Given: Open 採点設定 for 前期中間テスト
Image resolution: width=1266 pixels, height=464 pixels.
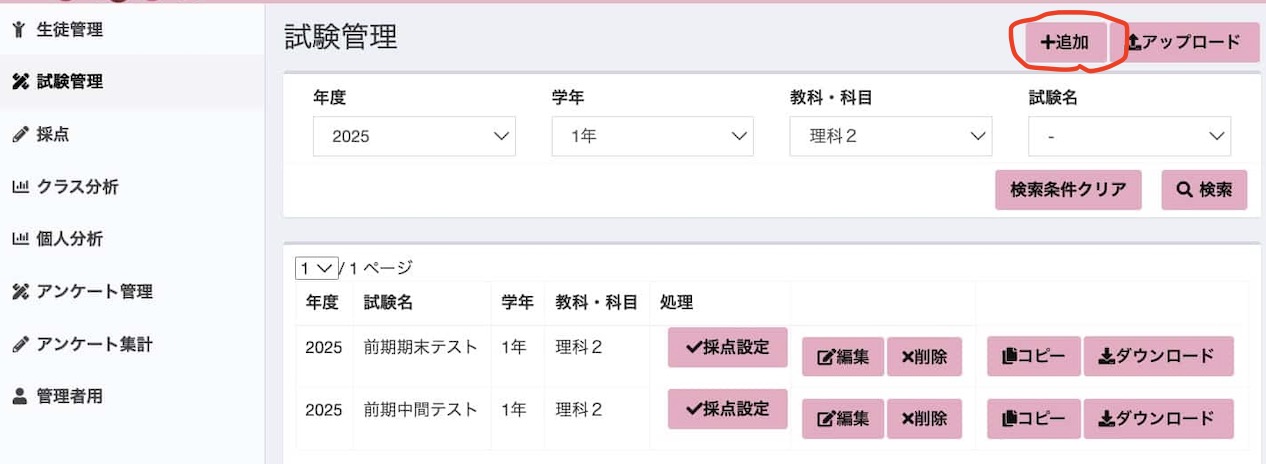Looking at the screenshot, I should click(728, 410).
